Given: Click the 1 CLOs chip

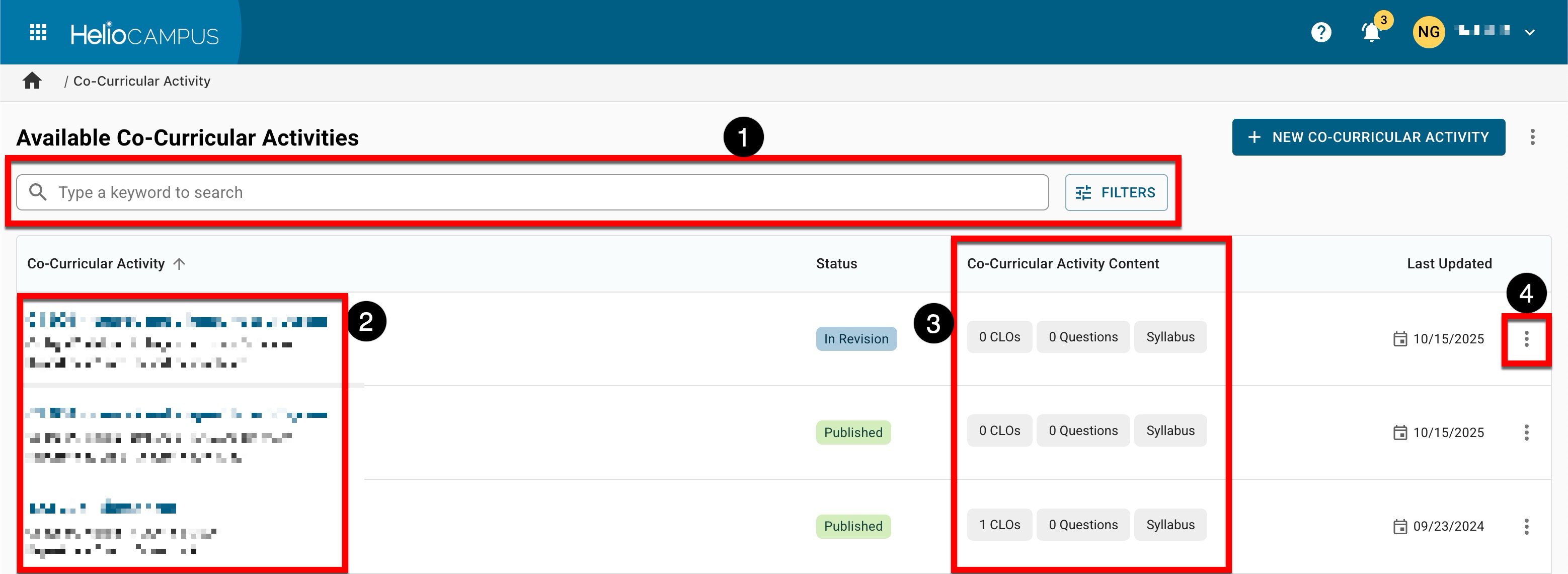Looking at the screenshot, I should [x=999, y=525].
